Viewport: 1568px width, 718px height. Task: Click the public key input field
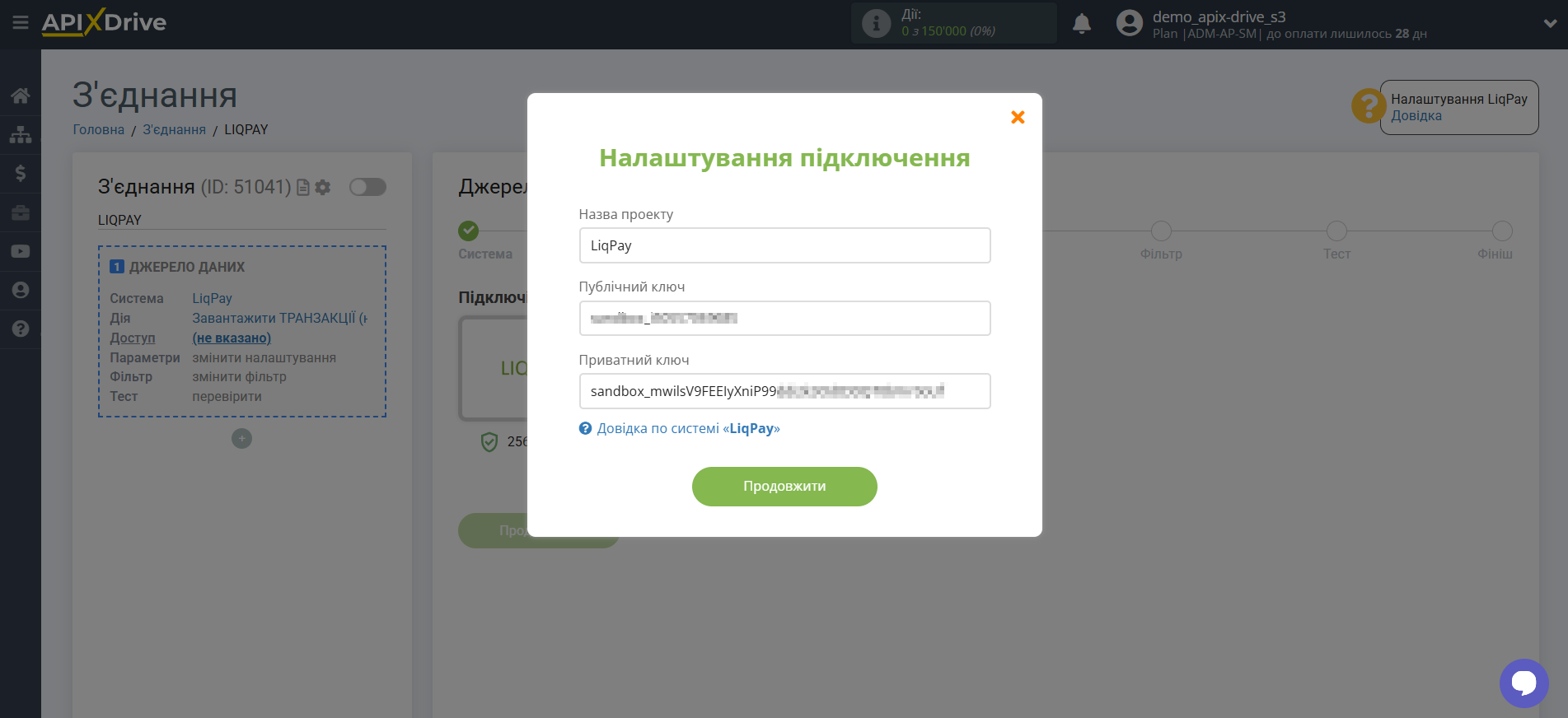click(784, 318)
